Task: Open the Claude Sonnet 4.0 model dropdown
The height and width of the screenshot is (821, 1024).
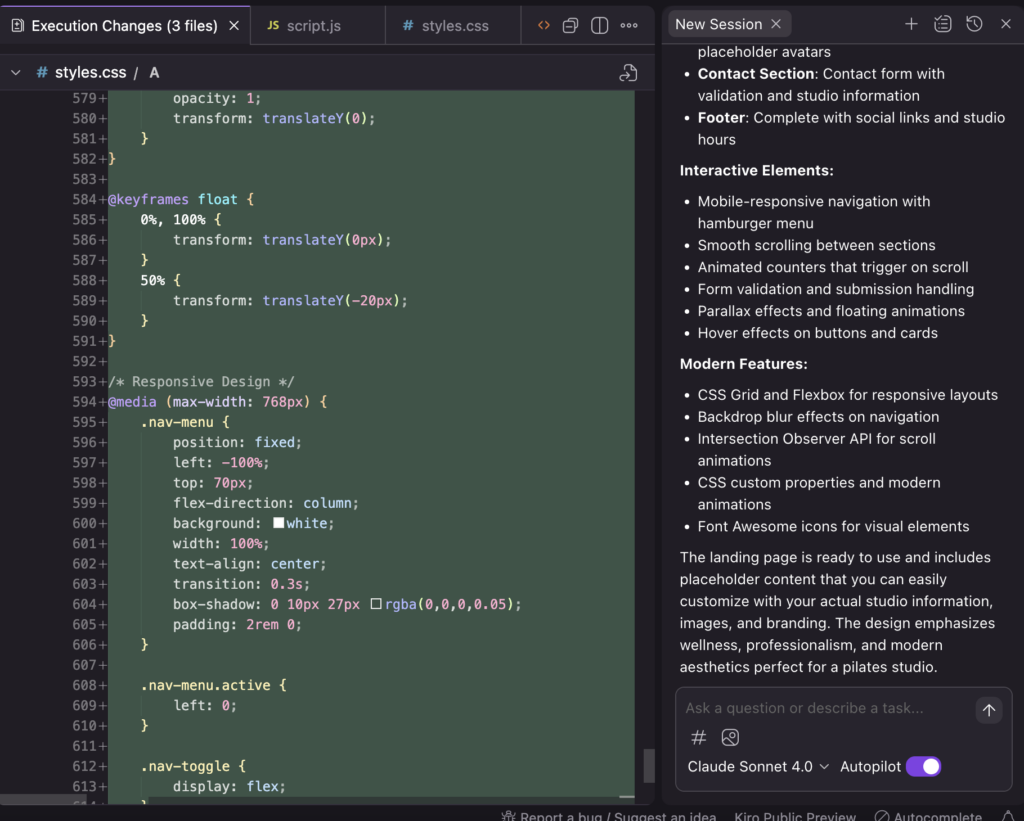Action: click(757, 766)
